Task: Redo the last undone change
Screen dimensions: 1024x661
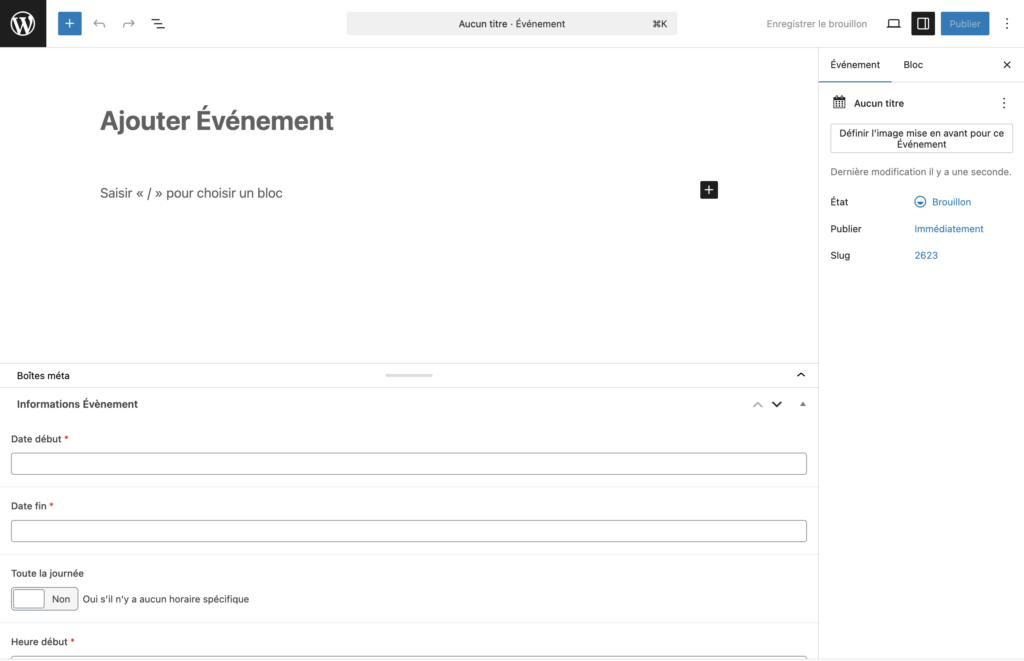Action: click(129, 24)
